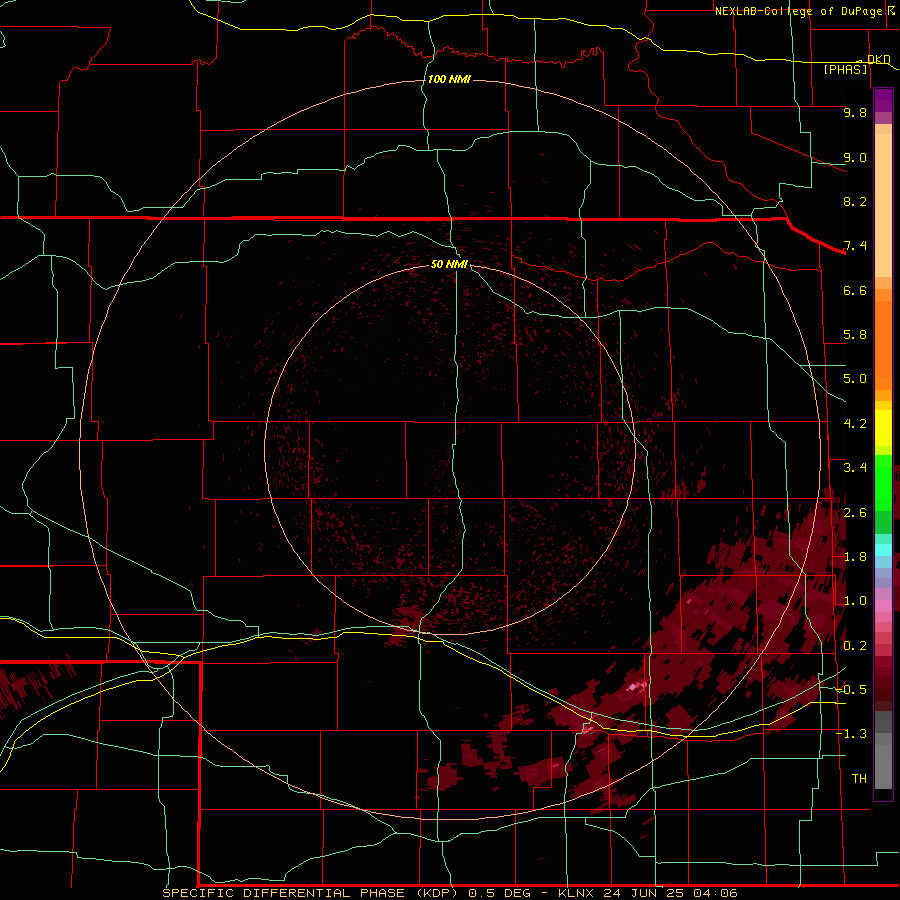Screen dimensions: 900x900
Task: Click the [PHAS] unit label
Action: tap(845, 70)
